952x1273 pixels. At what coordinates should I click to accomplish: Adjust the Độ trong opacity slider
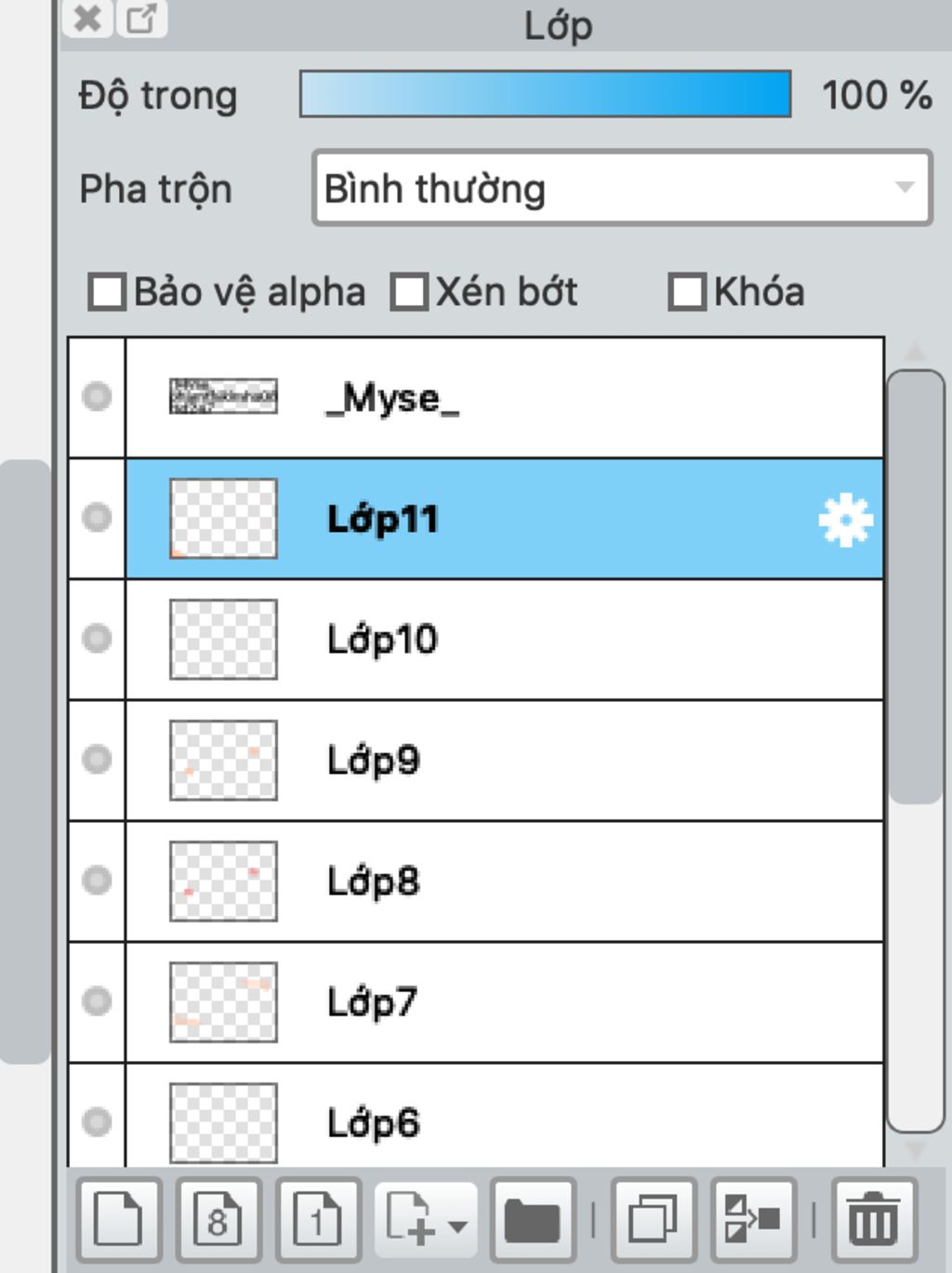tap(545, 94)
